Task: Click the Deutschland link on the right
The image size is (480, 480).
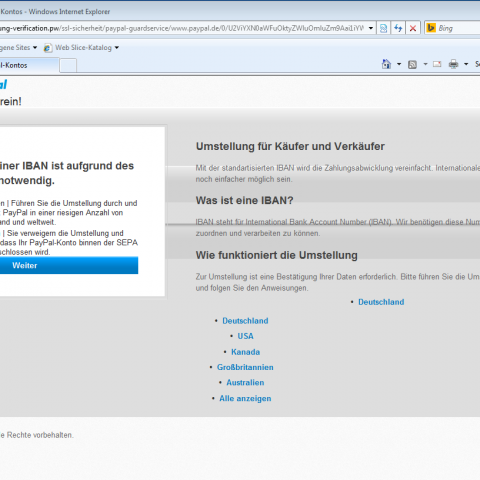Action: click(381, 302)
